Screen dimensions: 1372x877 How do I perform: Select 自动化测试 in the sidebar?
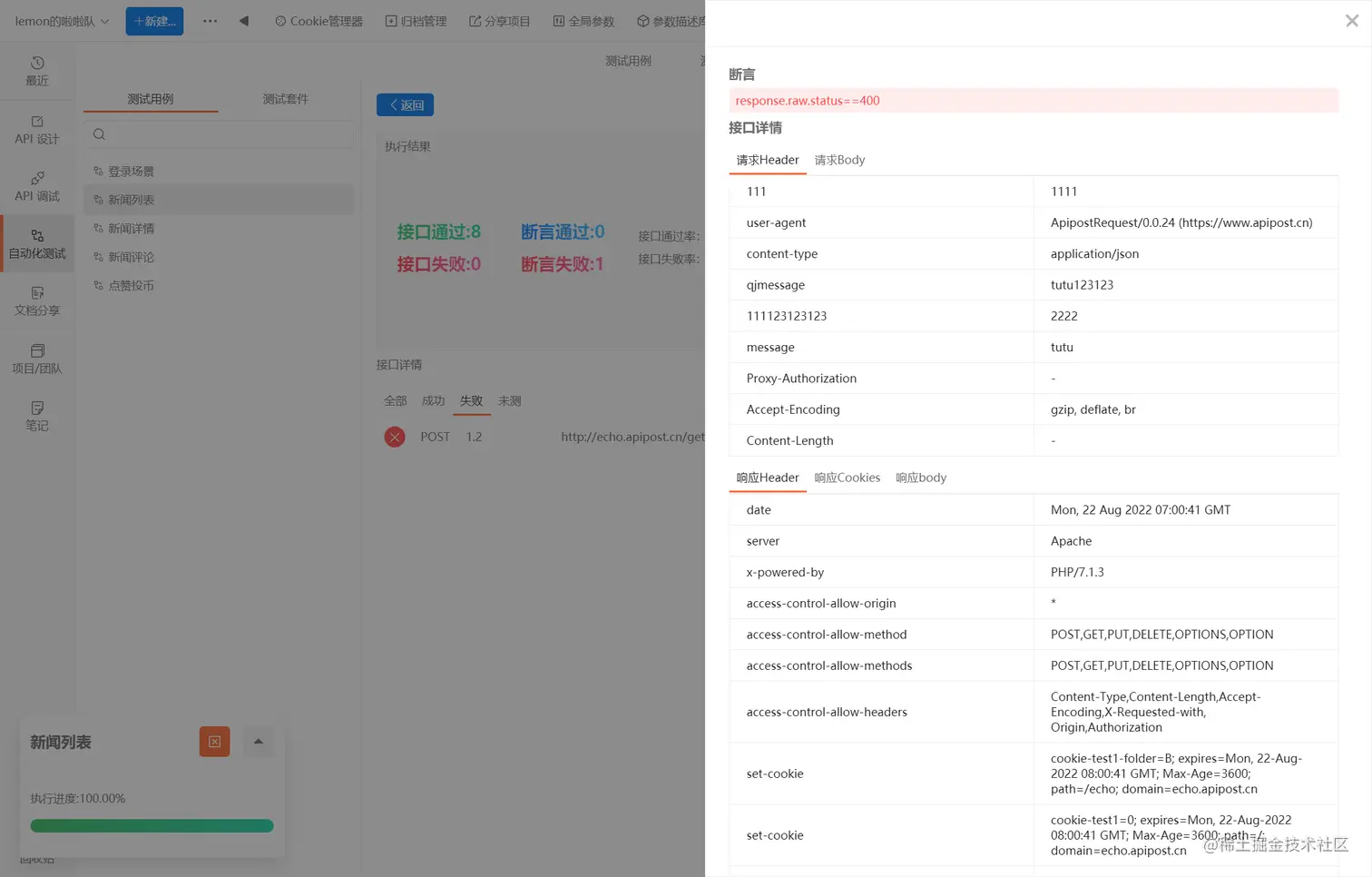coord(37,243)
